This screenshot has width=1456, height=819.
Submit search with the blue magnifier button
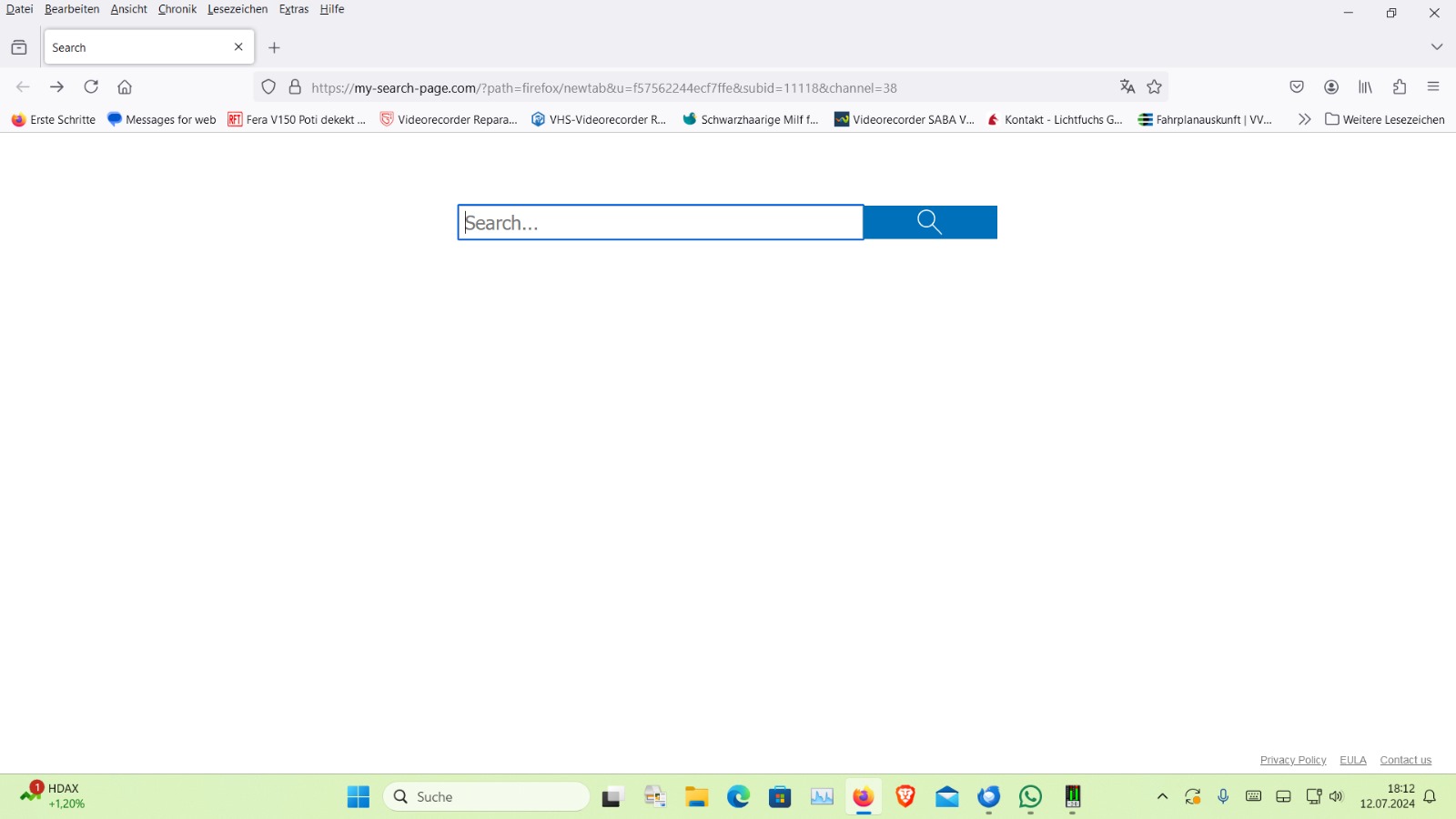pos(930,222)
